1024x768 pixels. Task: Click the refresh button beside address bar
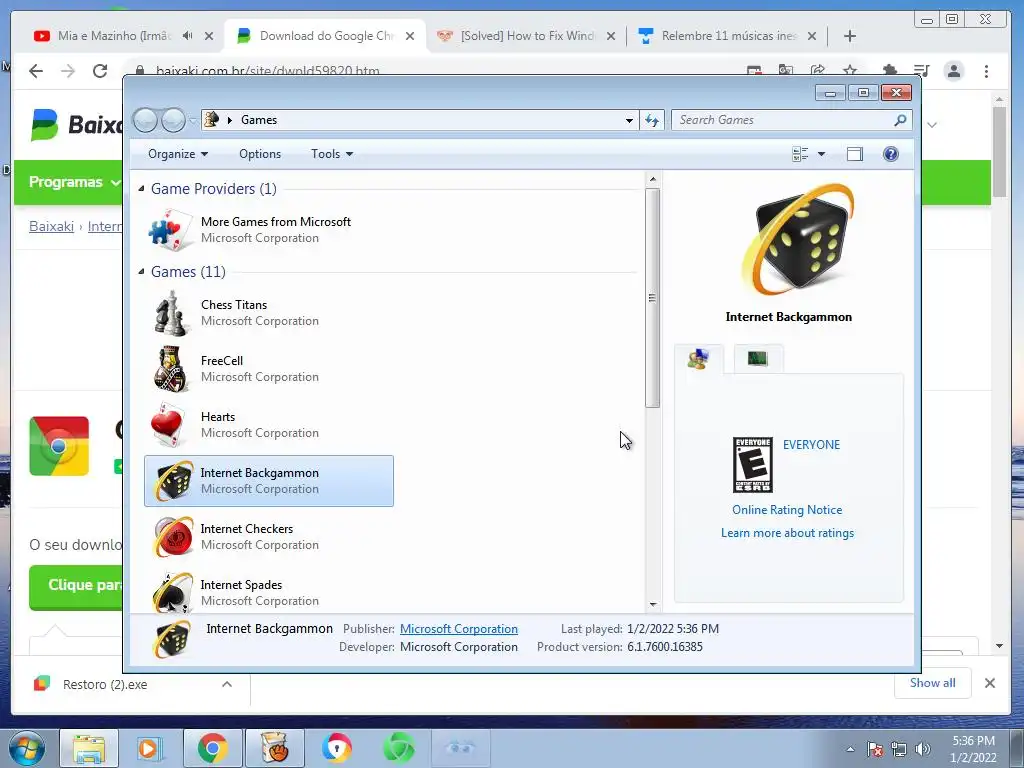click(x=652, y=120)
